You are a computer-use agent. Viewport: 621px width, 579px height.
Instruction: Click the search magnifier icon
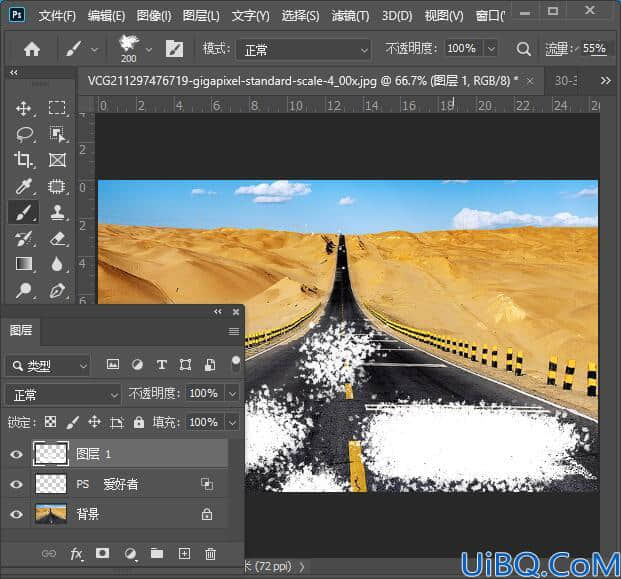(523, 49)
